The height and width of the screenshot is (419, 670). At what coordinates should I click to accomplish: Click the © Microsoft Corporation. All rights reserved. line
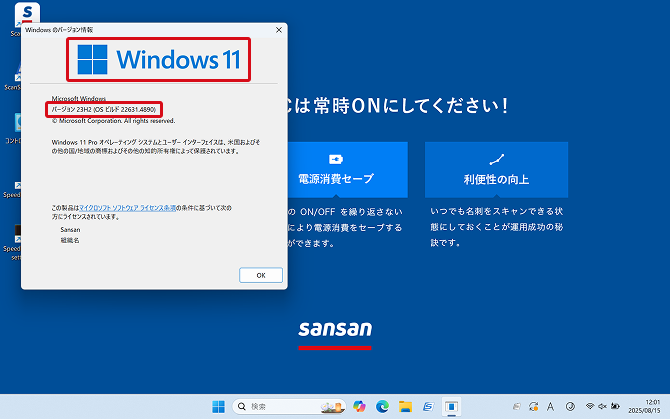tap(113, 121)
